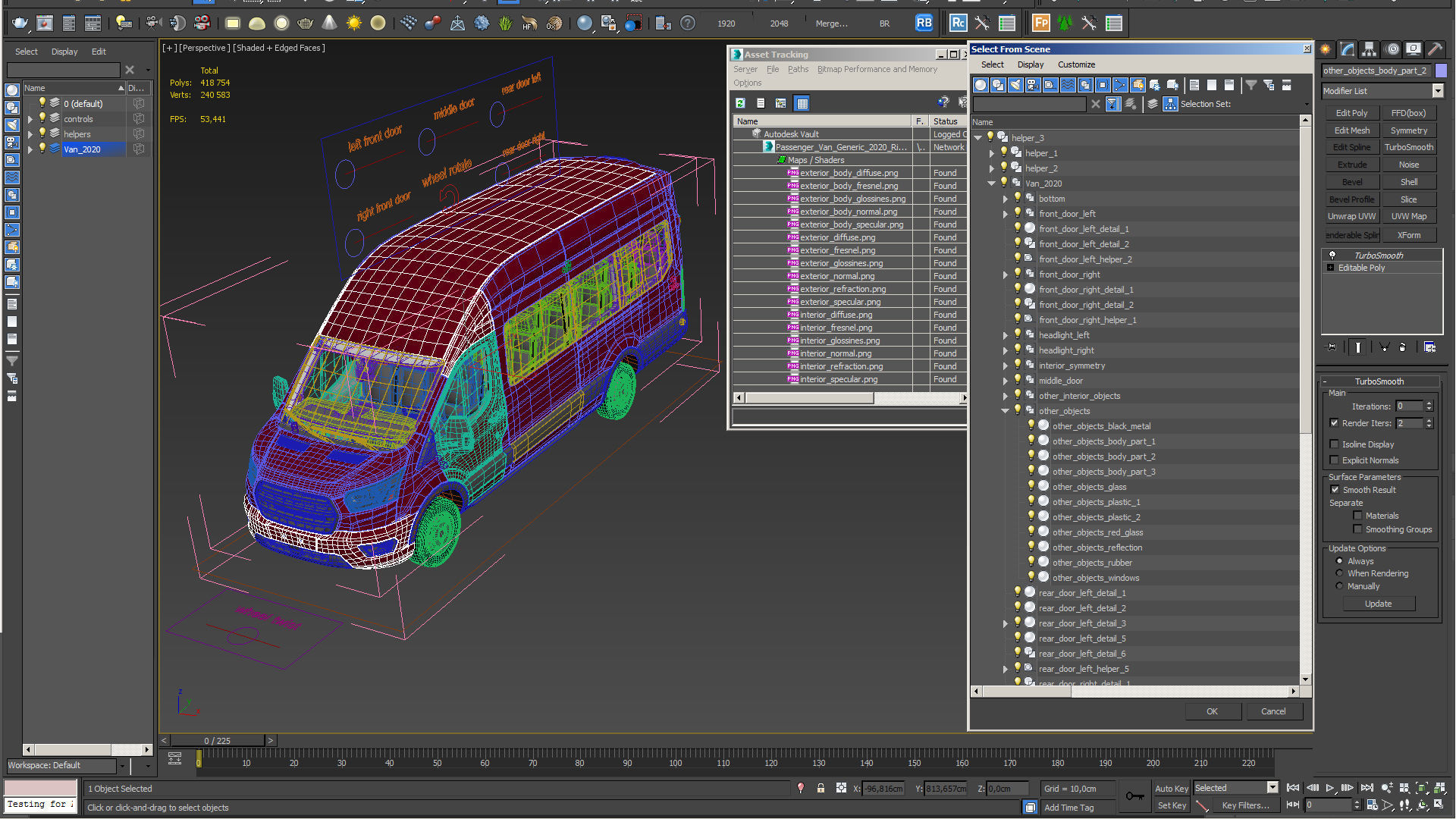Open the Edit menu in scene explorer
1456x819 pixels.
99,52
